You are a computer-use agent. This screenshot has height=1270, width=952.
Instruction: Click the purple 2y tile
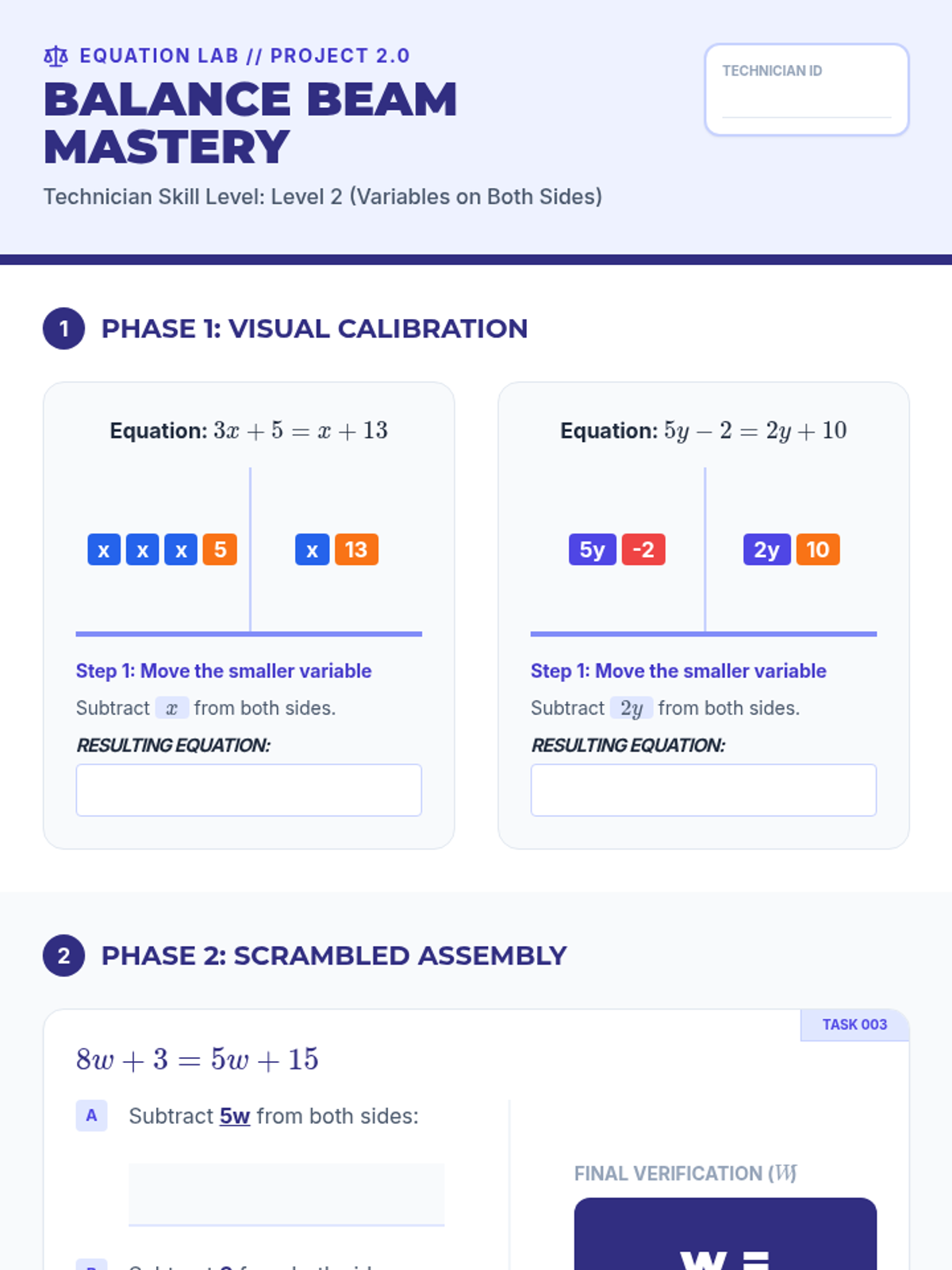point(767,549)
